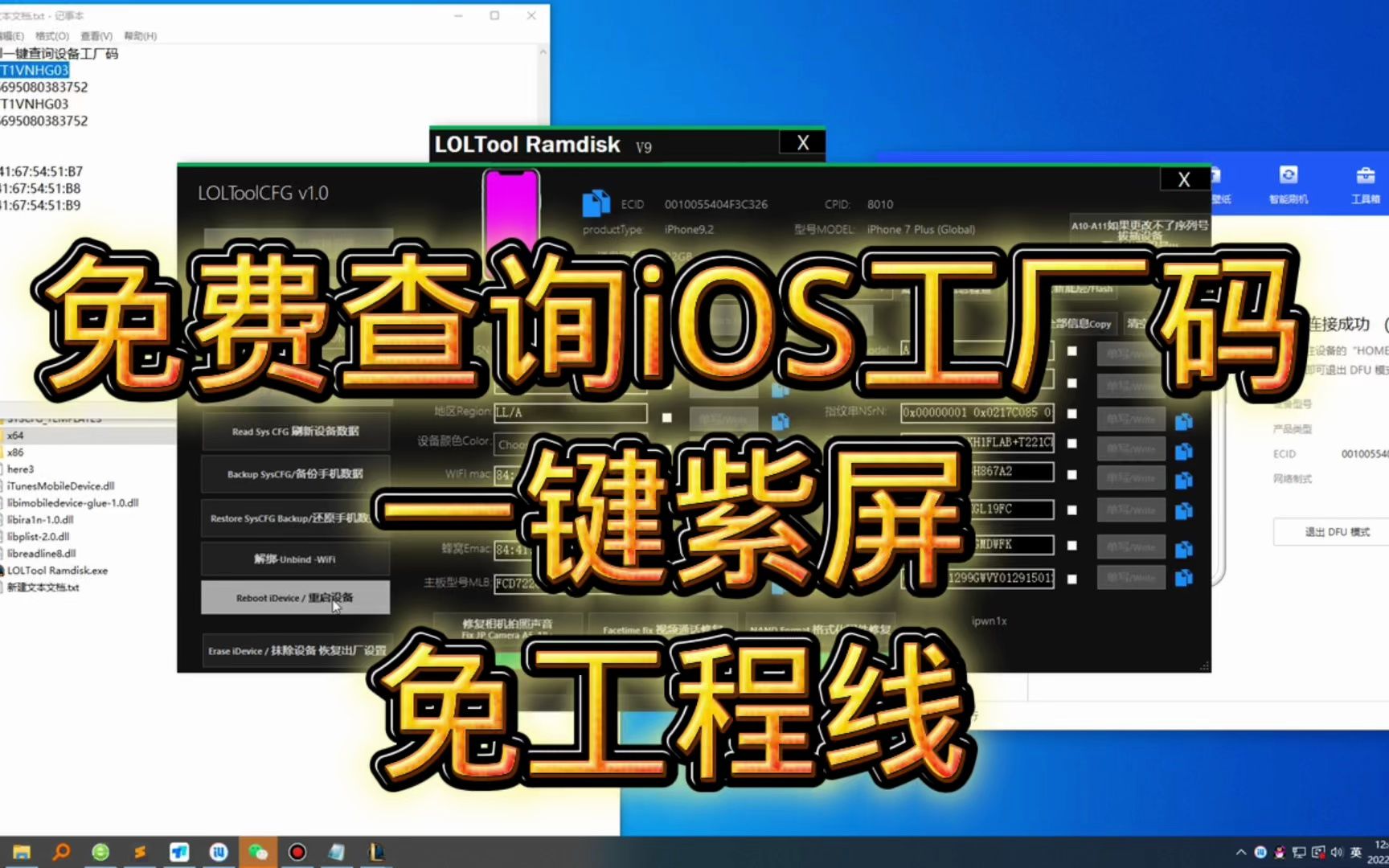Open WeChat from the taskbar
This screenshot has height=868, width=1389.
tap(257, 852)
